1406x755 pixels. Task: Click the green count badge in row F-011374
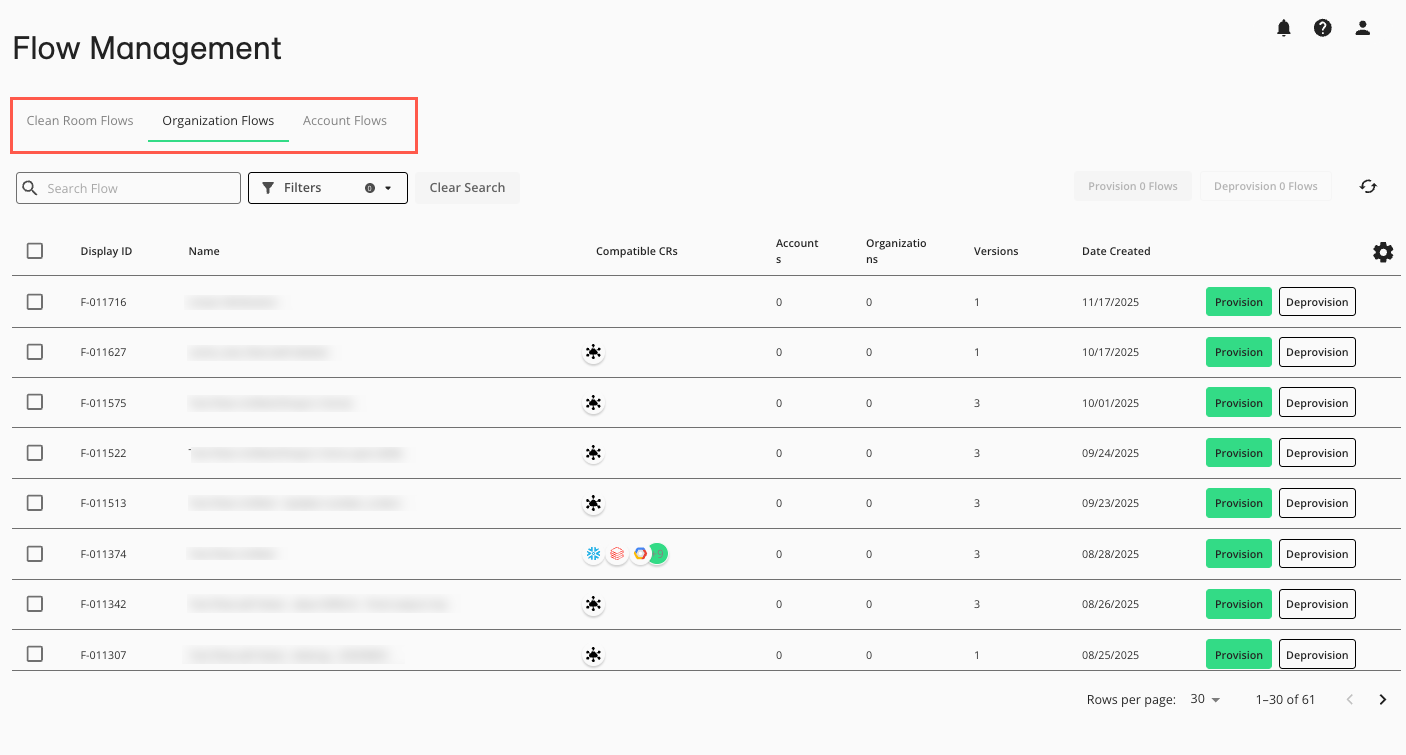[x=659, y=554]
